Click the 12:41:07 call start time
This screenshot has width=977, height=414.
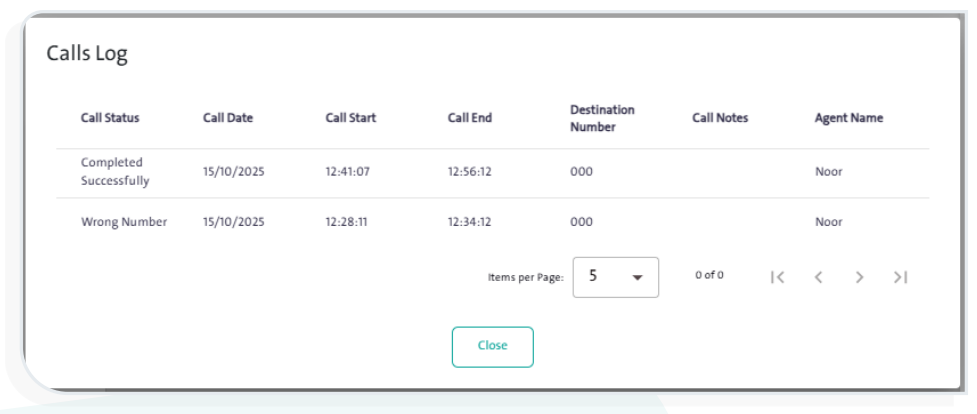(x=347, y=172)
